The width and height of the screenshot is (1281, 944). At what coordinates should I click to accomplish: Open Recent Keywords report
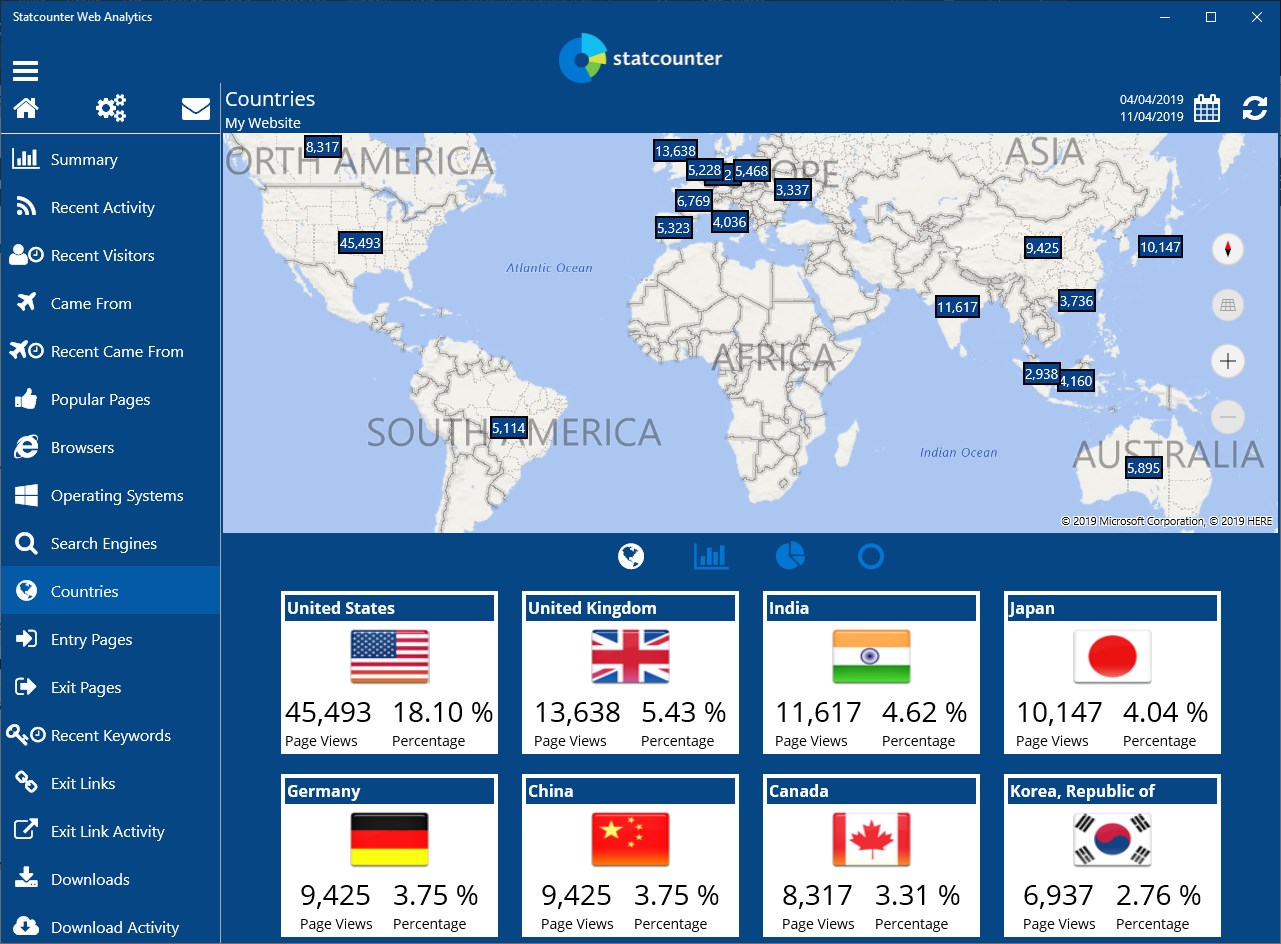[x=110, y=735]
